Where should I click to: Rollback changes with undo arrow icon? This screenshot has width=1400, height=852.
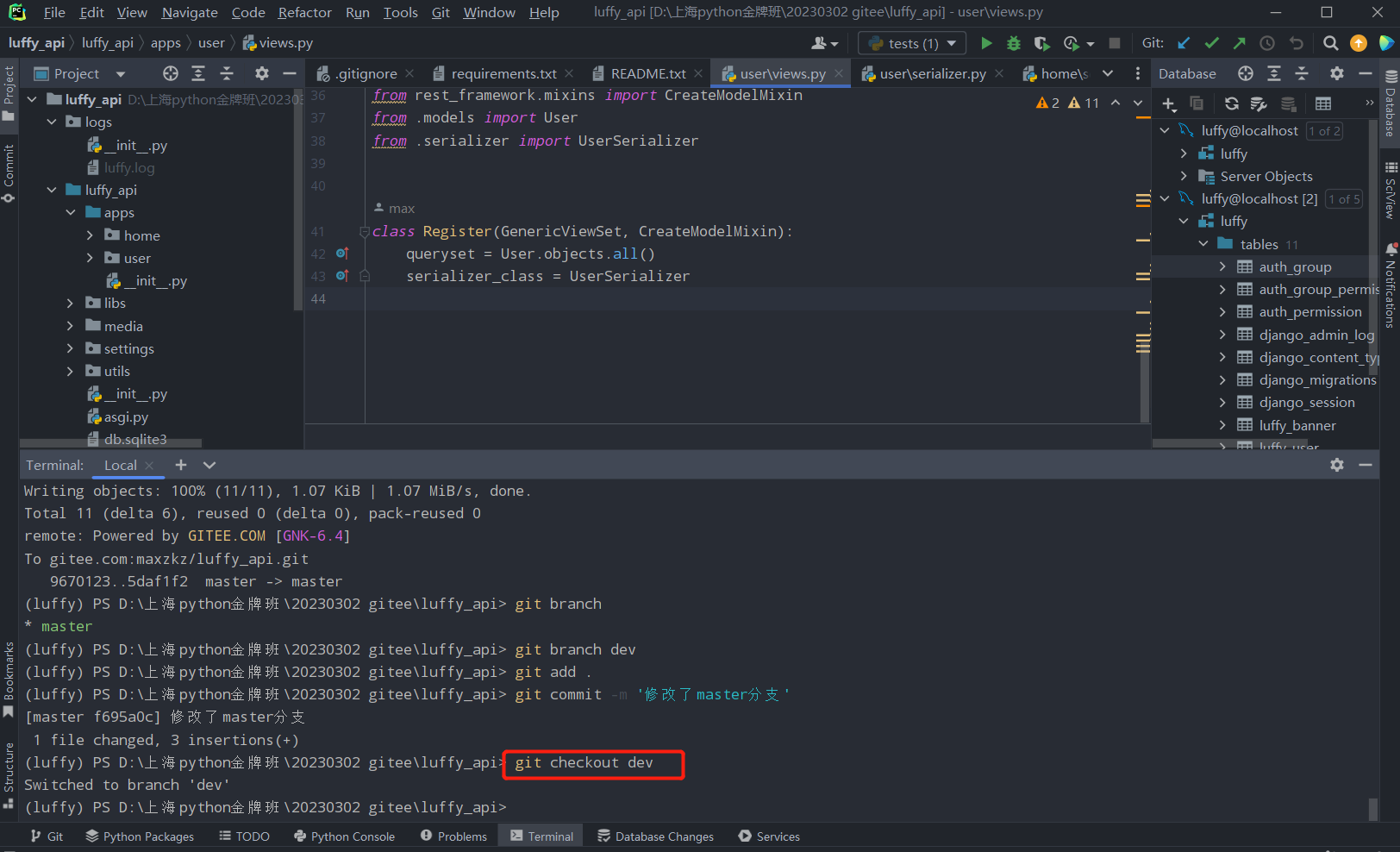[1296, 43]
